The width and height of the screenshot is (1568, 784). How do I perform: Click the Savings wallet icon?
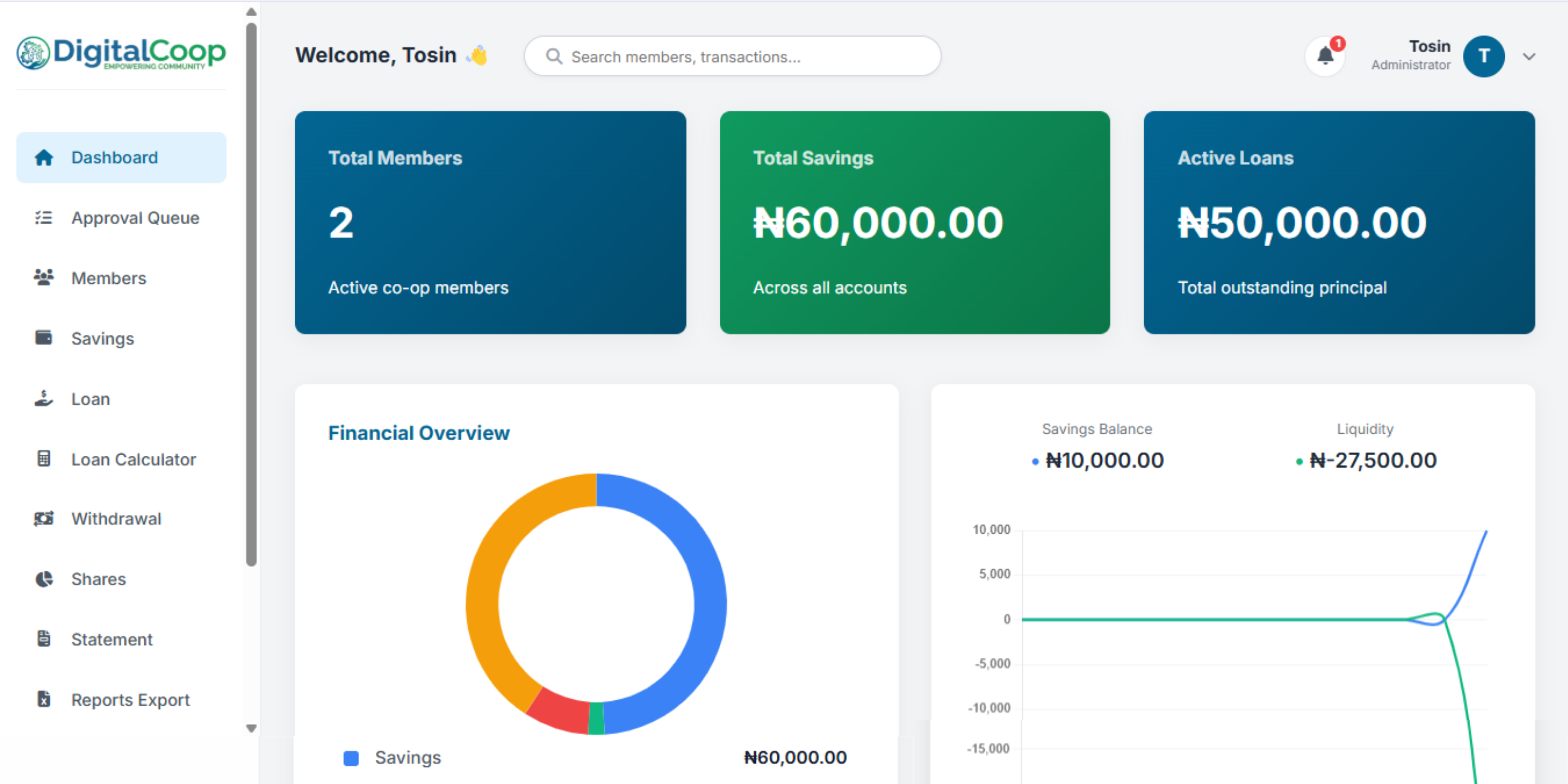[x=44, y=338]
